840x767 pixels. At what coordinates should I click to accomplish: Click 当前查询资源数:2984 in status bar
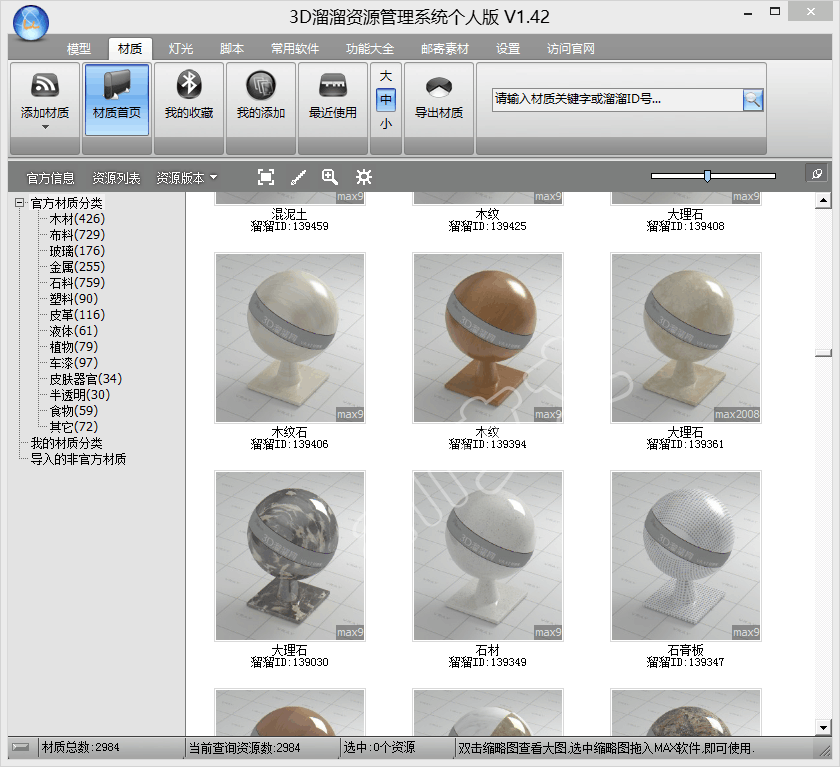click(x=245, y=747)
